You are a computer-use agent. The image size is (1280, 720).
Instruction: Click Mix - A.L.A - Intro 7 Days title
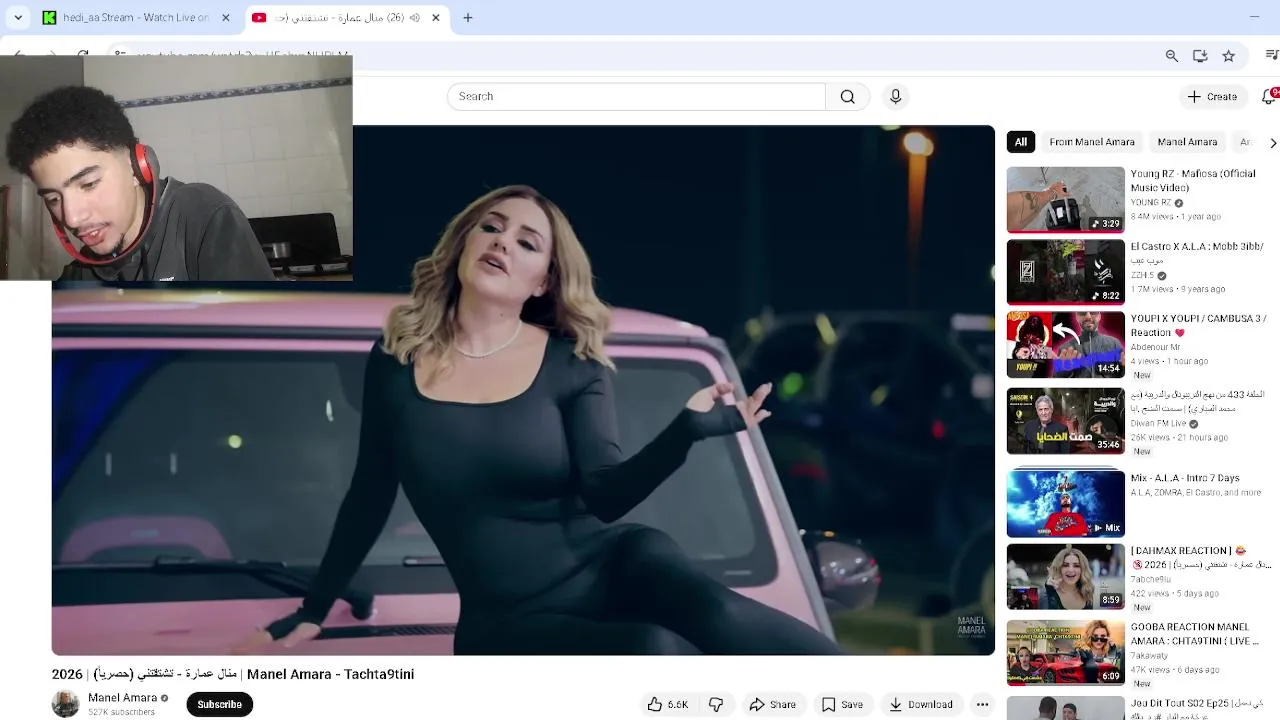(1185, 478)
